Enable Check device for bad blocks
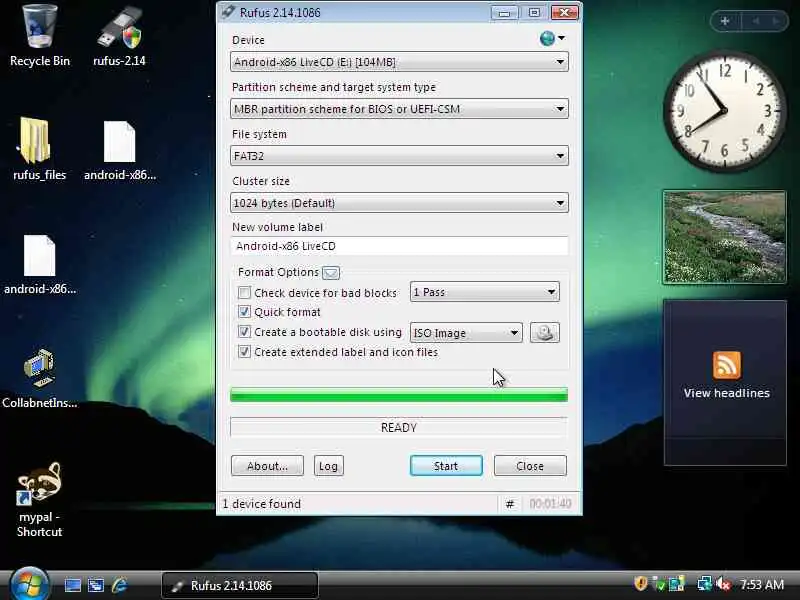Screen dimensions: 800x600 (x=244, y=293)
